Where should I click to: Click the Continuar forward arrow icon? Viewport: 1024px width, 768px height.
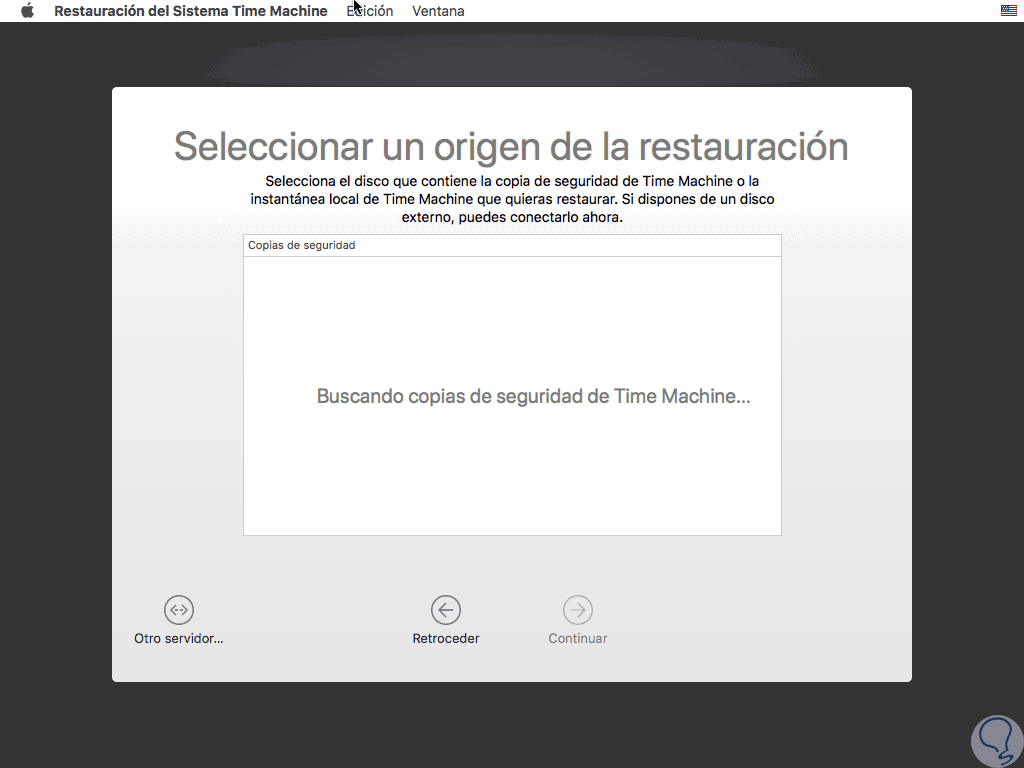click(x=578, y=610)
